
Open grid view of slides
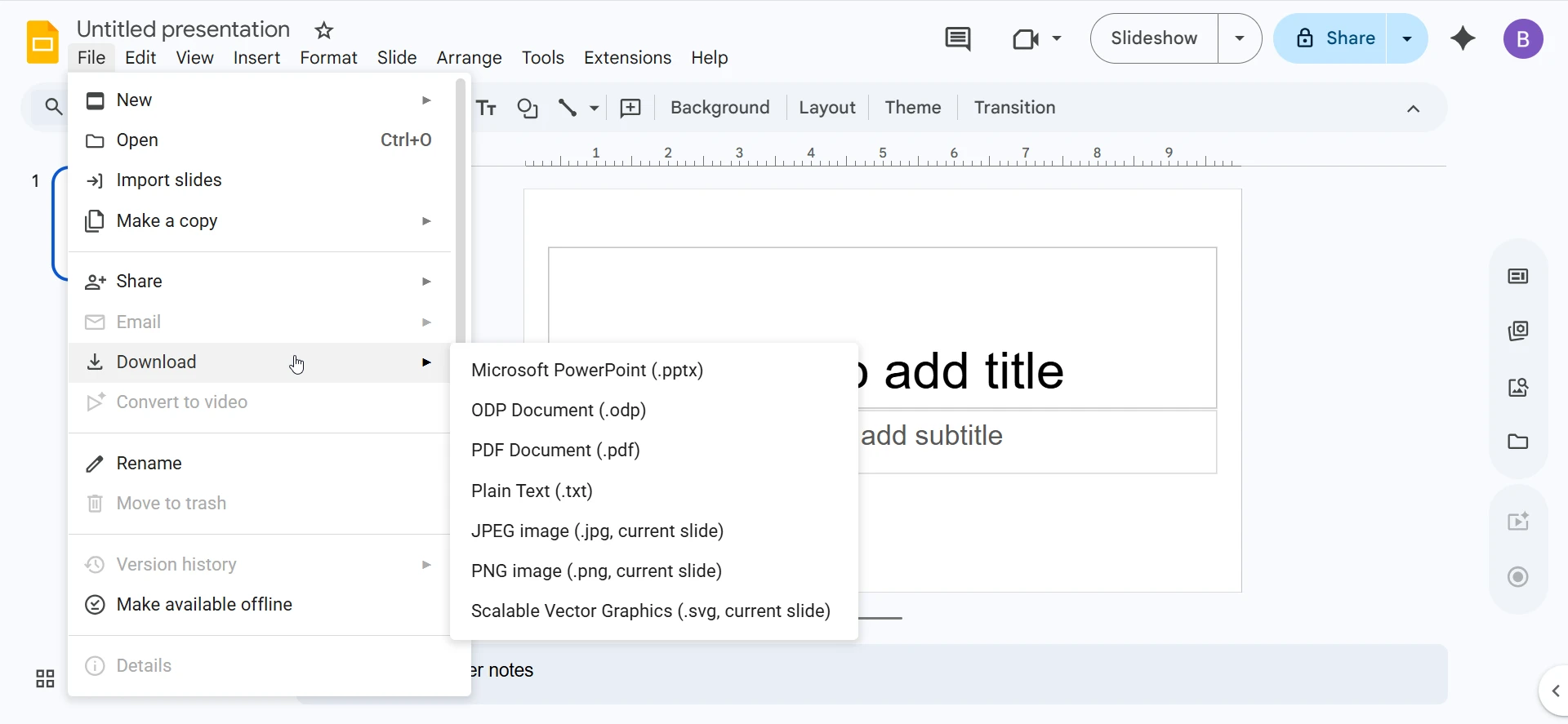45,678
